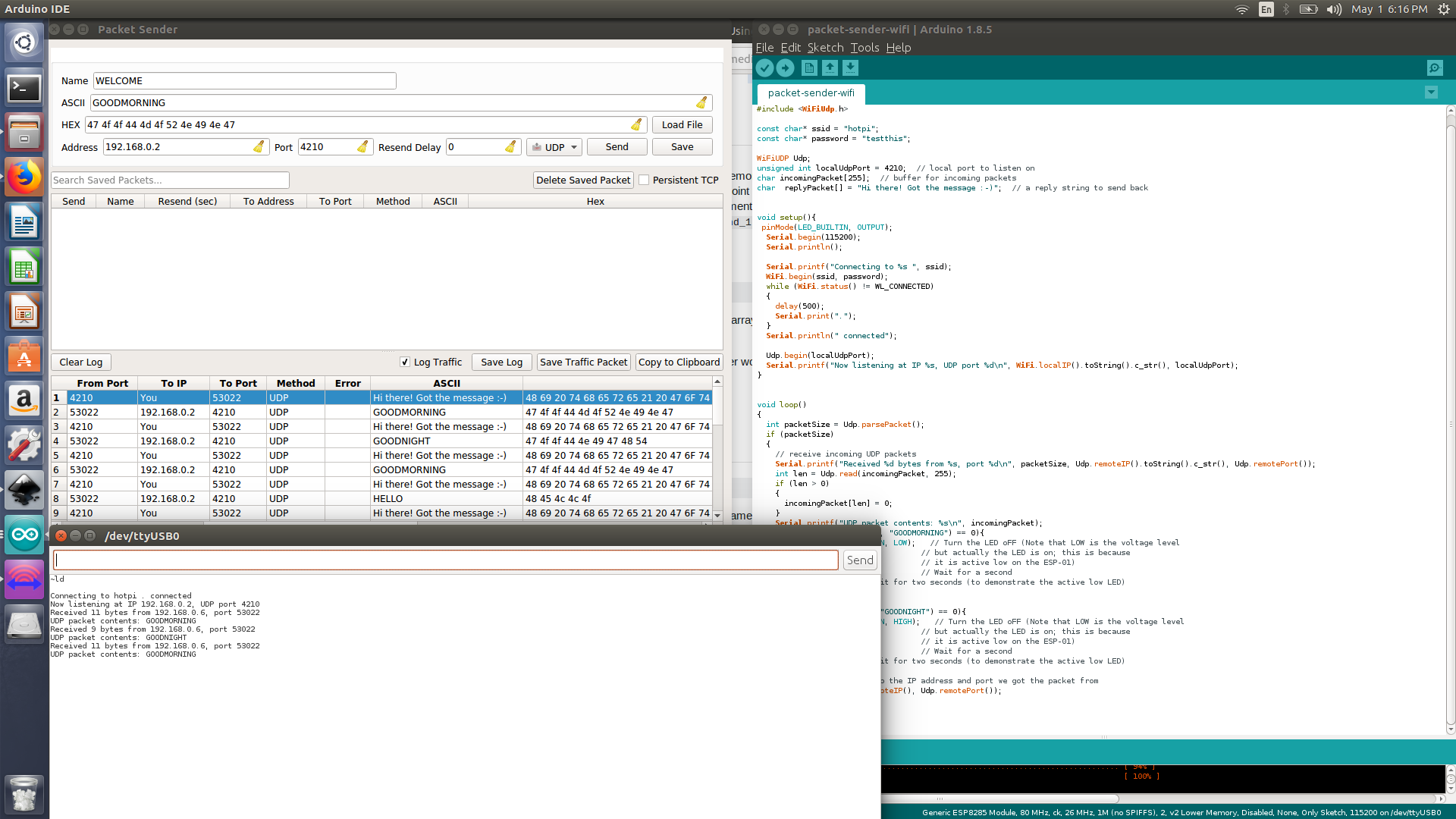The height and width of the screenshot is (819, 1456).
Task: Open the Wi-Fi network indicator menu
Action: click(x=1242, y=9)
